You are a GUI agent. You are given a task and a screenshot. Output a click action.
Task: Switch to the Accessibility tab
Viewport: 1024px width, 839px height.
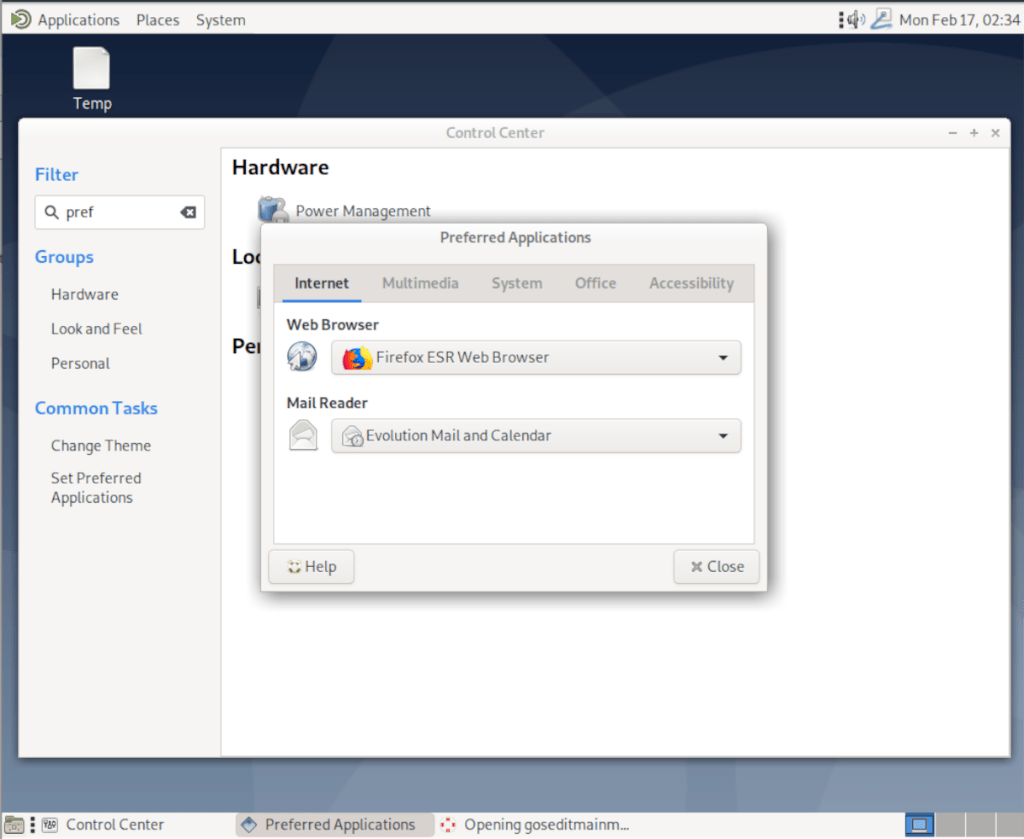[691, 283]
